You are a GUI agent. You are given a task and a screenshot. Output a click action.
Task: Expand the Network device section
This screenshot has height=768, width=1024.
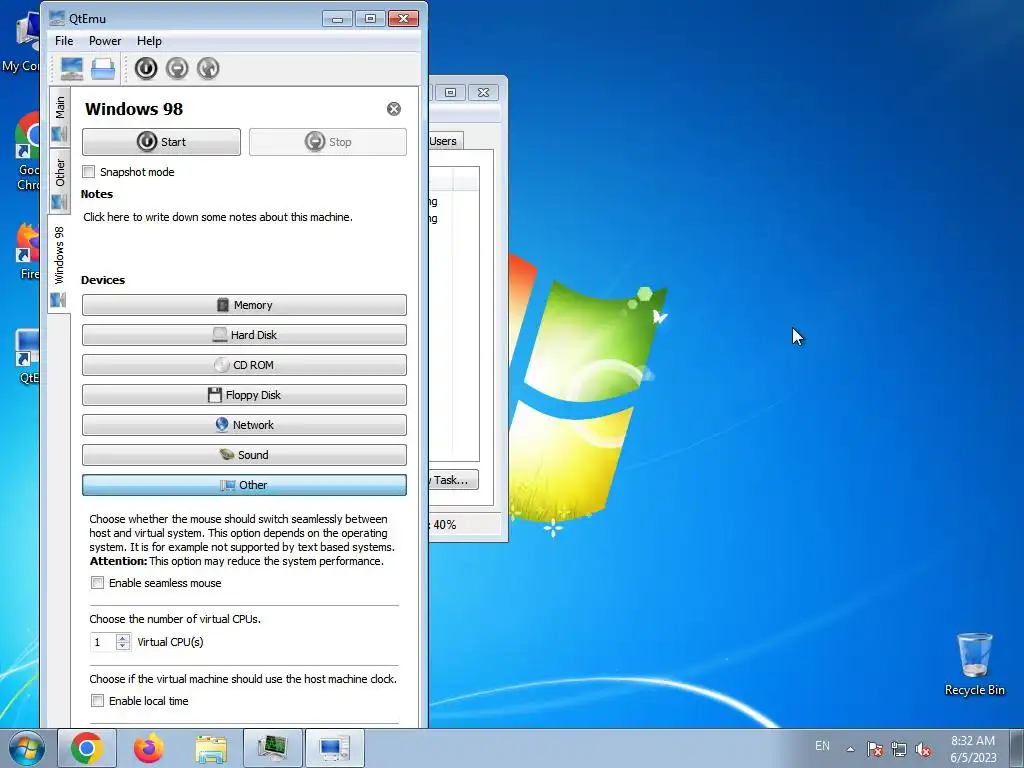coord(244,425)
